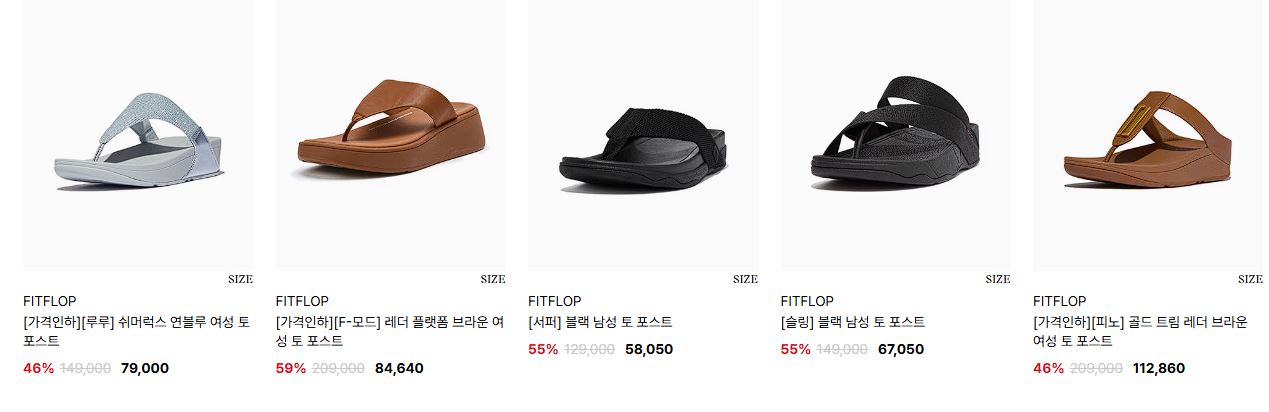
Task: Click the 112,860 sale price
Action: click(x=1159, y=368)
